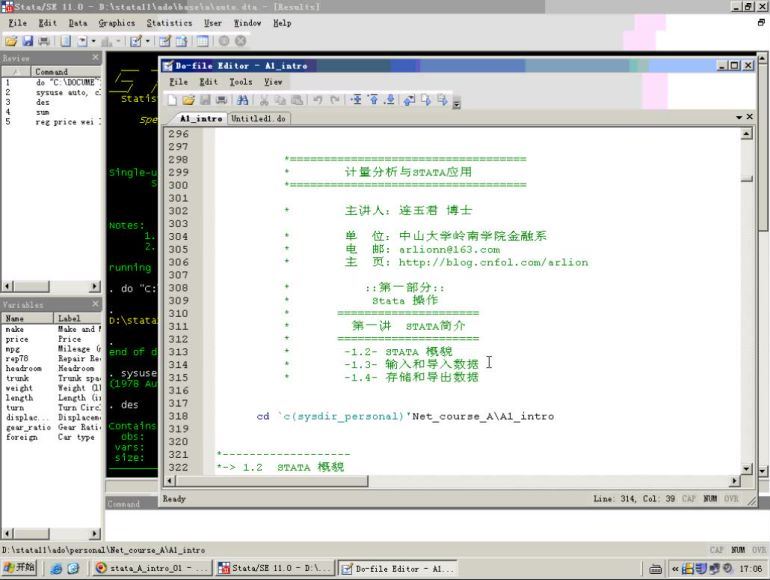
Task: Open the View menu in Do-file Editor
Action: 273,82
